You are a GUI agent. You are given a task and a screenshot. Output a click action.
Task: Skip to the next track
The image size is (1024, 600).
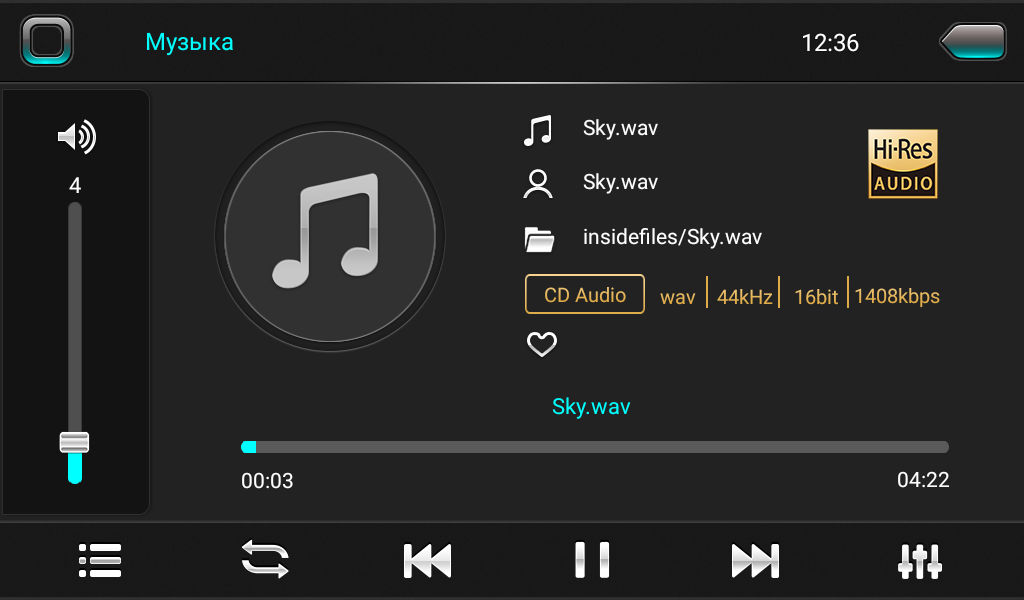pos(756,561)
